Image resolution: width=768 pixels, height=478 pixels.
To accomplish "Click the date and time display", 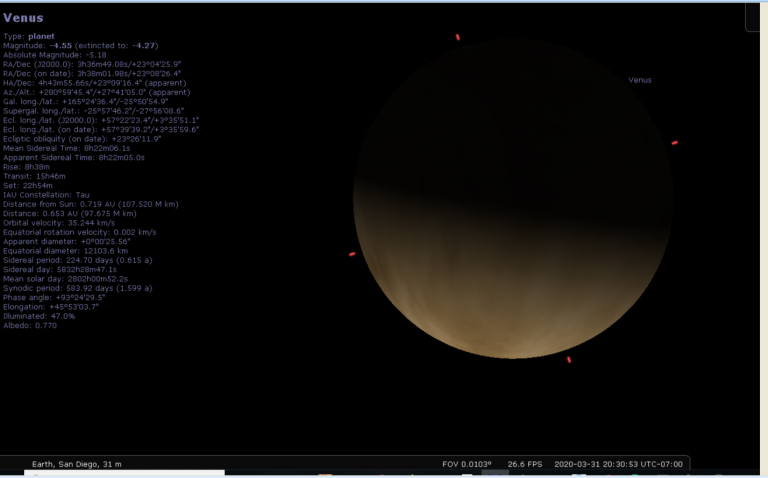I will (x=618, y=464).
